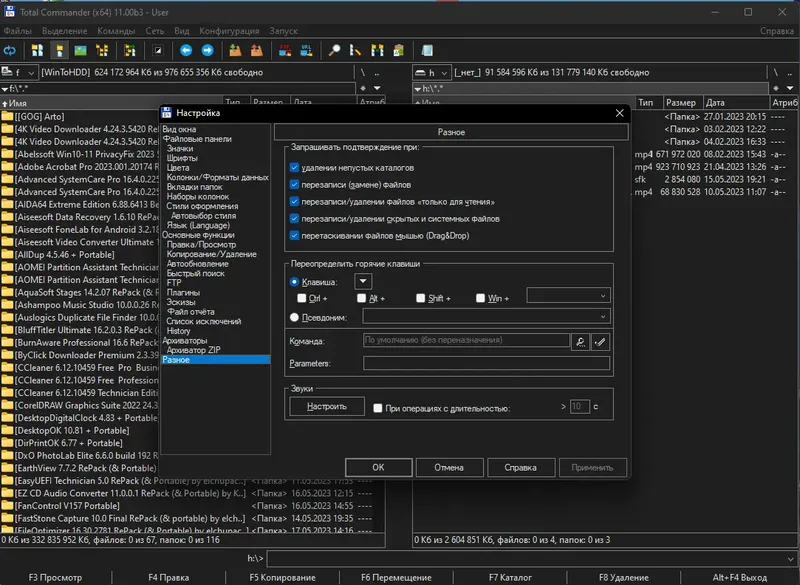Click the blue back arrow icon
Image resolution: width=800 pixels, height=585 pixels.
point(185,49)
